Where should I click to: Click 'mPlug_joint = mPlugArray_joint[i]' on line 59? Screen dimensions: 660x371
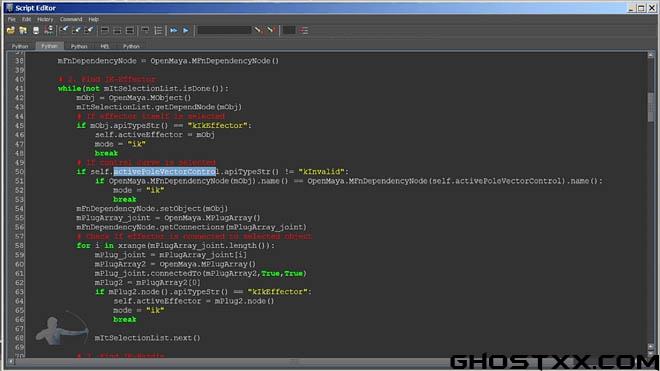[x=171, y=255]
